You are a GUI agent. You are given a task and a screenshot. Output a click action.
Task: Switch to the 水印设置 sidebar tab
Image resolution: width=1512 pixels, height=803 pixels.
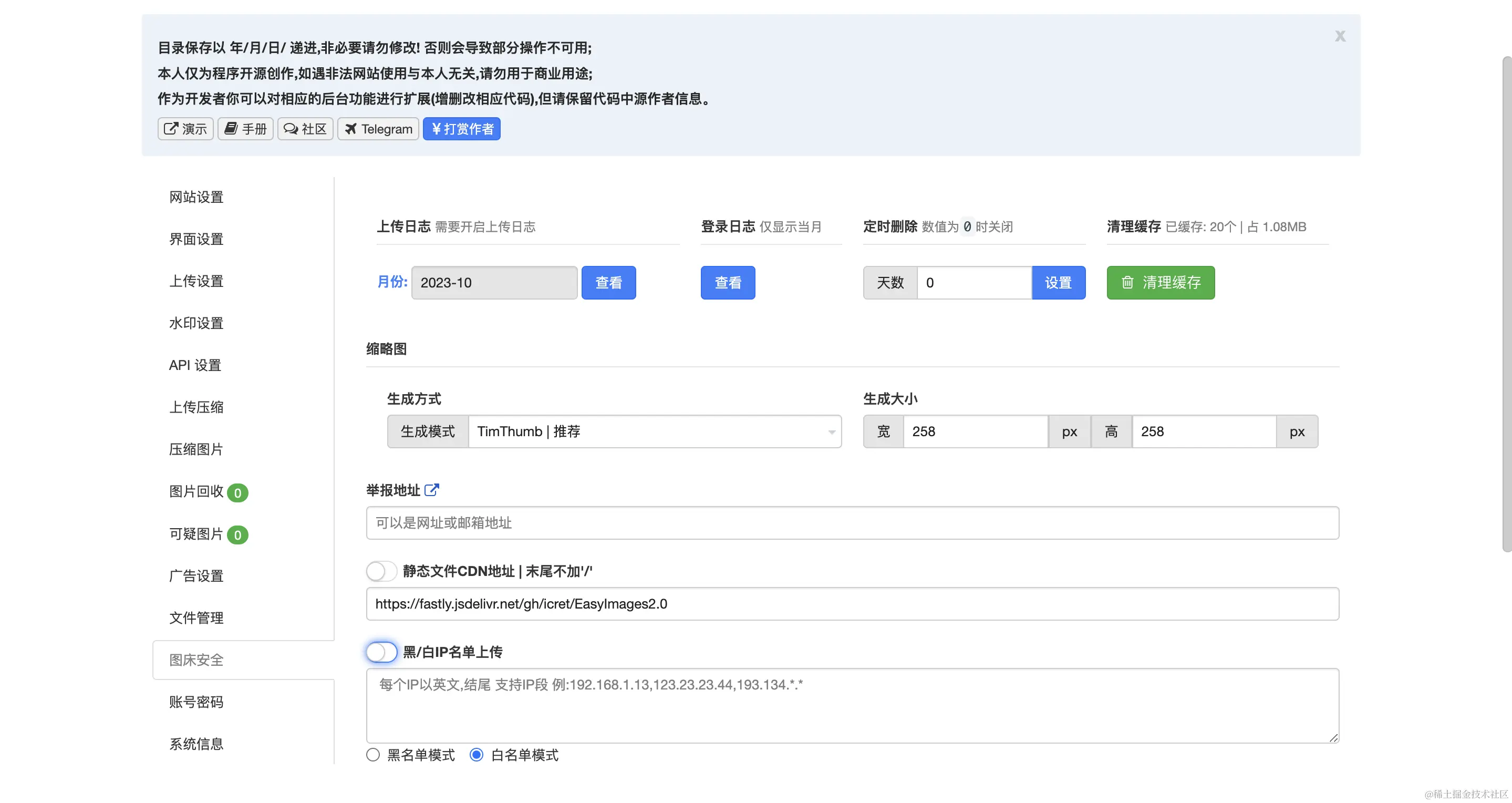click(x=196, y=323)
